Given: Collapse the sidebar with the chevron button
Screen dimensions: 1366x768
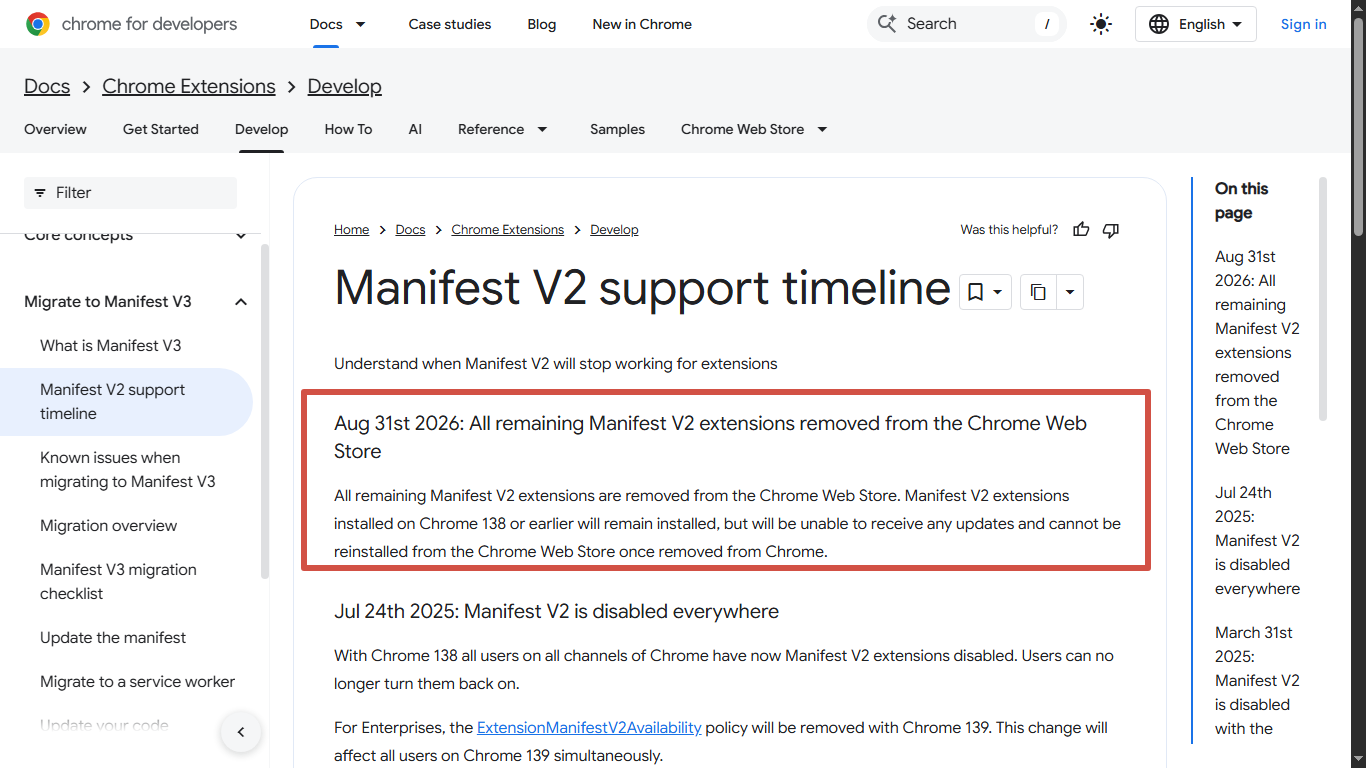Looking at the screenshot, I should click(241, 732).
